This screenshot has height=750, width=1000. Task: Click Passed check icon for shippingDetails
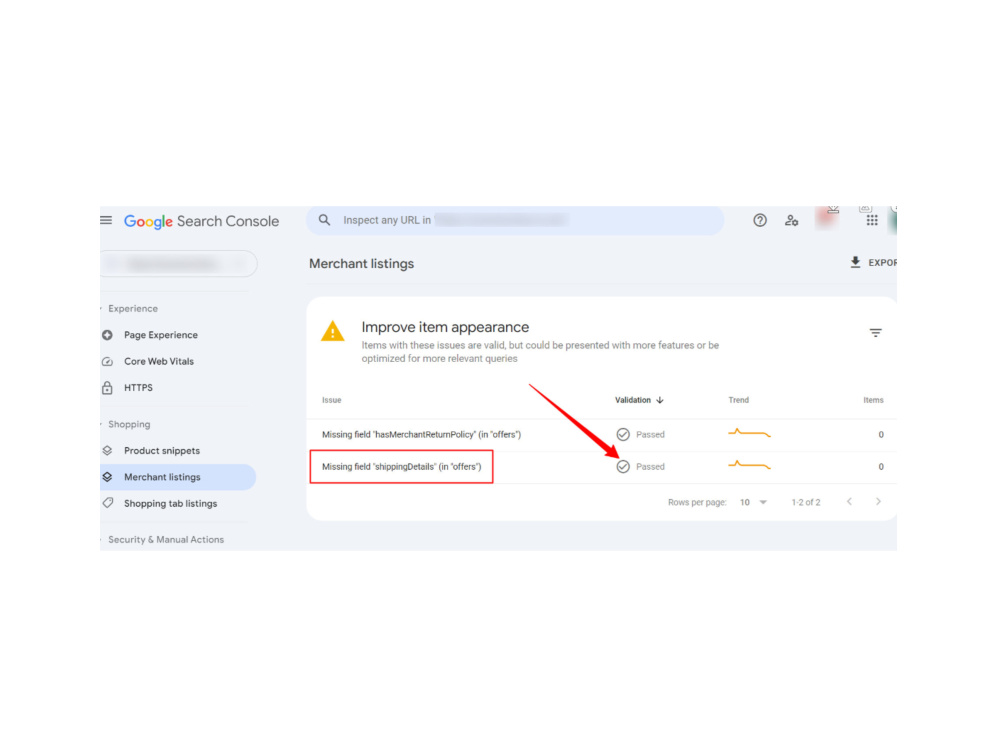click(623, 467)
